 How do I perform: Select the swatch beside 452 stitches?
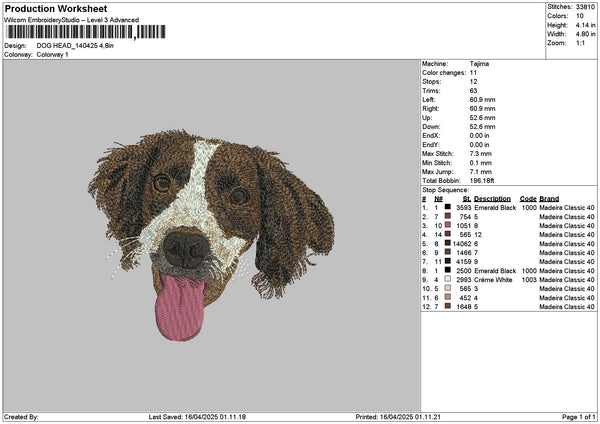pos(447,297)
